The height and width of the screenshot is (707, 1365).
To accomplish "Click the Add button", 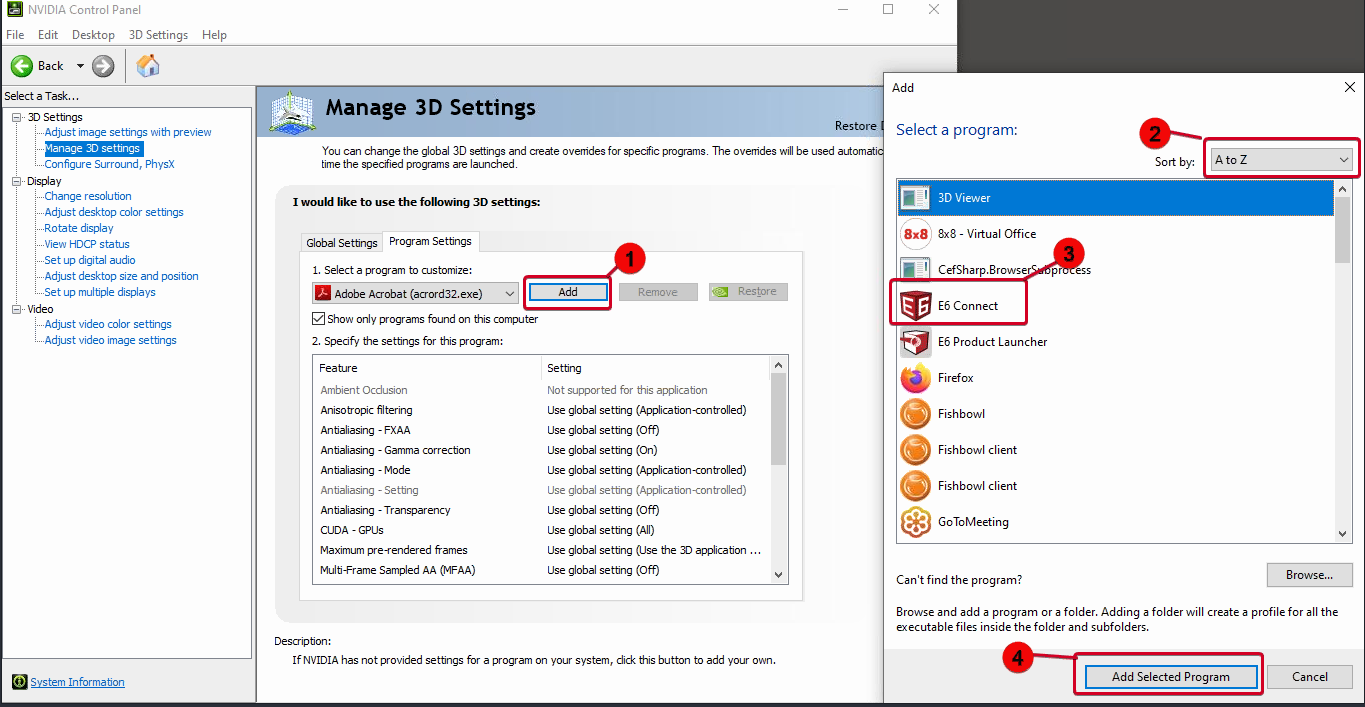I will tap(568, 292).
